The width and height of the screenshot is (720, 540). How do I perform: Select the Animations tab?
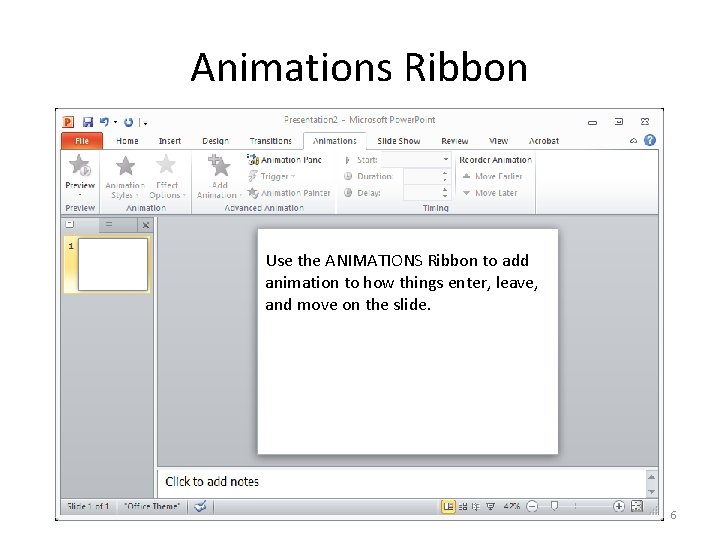pyautogui.click(x=335, y=141)
